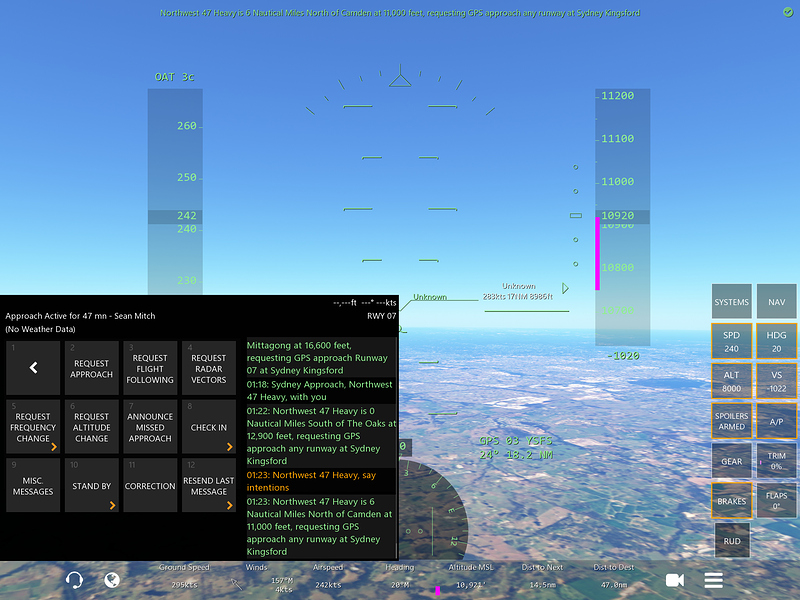Tap the Dist to Dest 47.0nm readout
800x600 pixels.
click(x=614, y=576)
